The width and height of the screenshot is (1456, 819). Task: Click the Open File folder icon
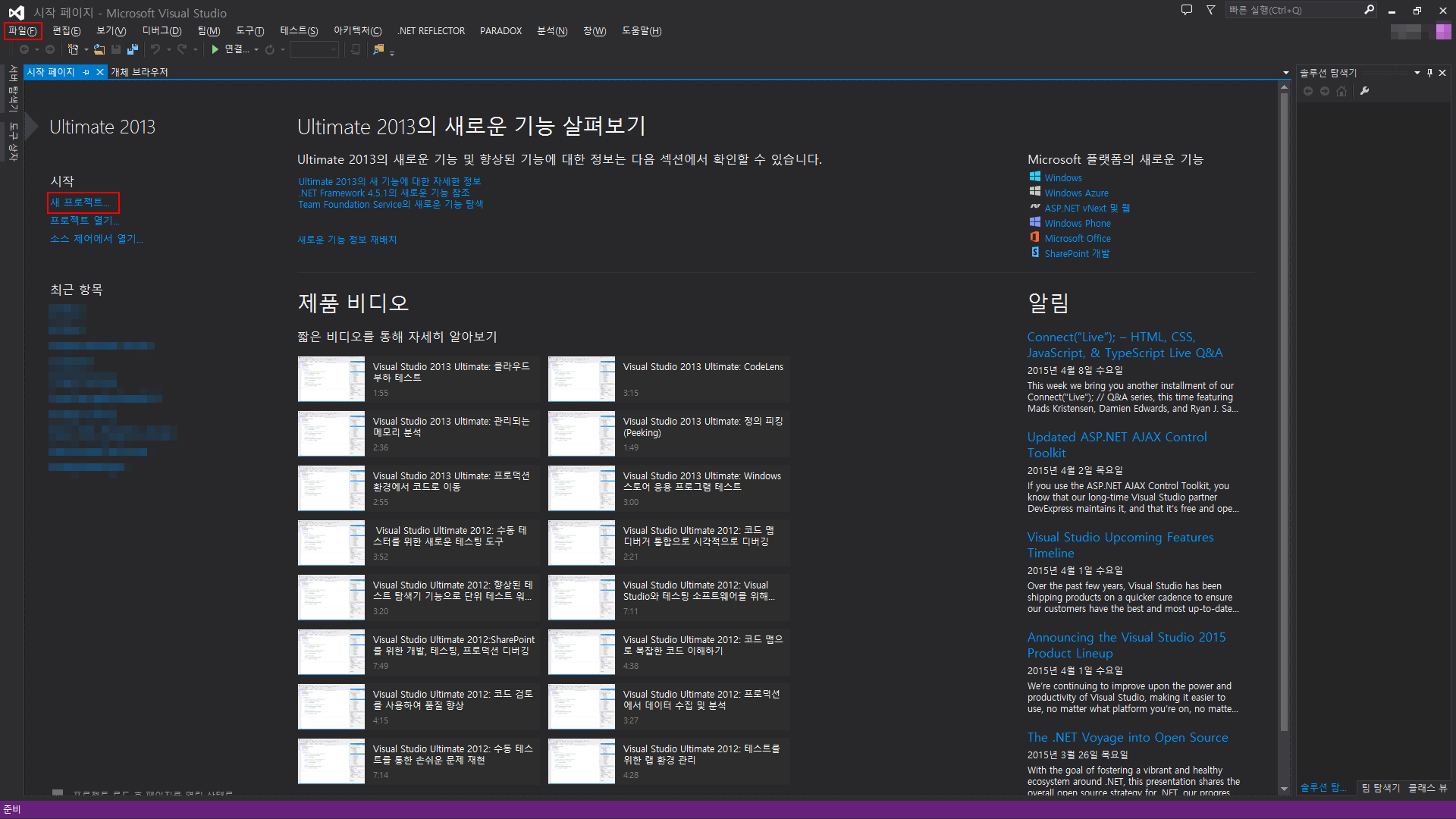[x=99, y=49]
